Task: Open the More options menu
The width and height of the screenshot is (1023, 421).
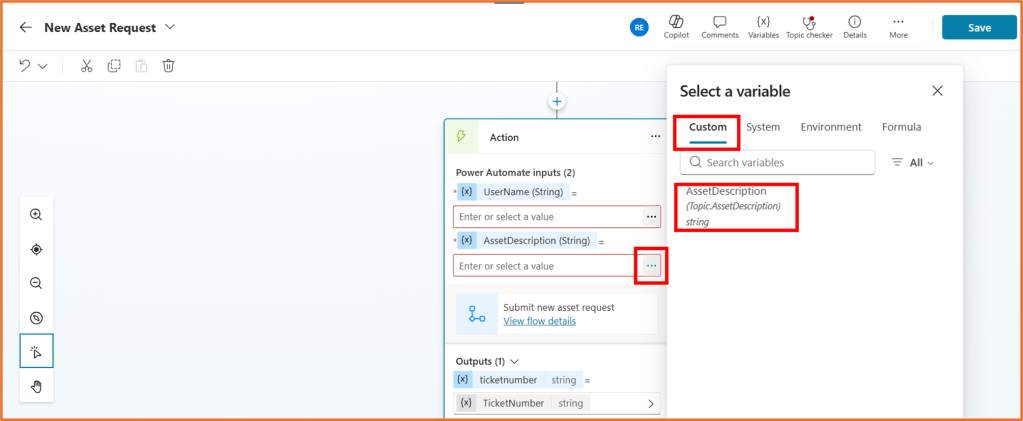Action: click(898, 27)
